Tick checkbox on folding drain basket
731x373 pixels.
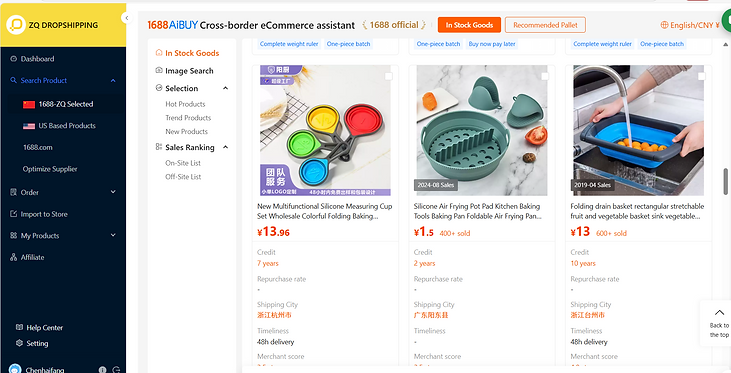702,76
